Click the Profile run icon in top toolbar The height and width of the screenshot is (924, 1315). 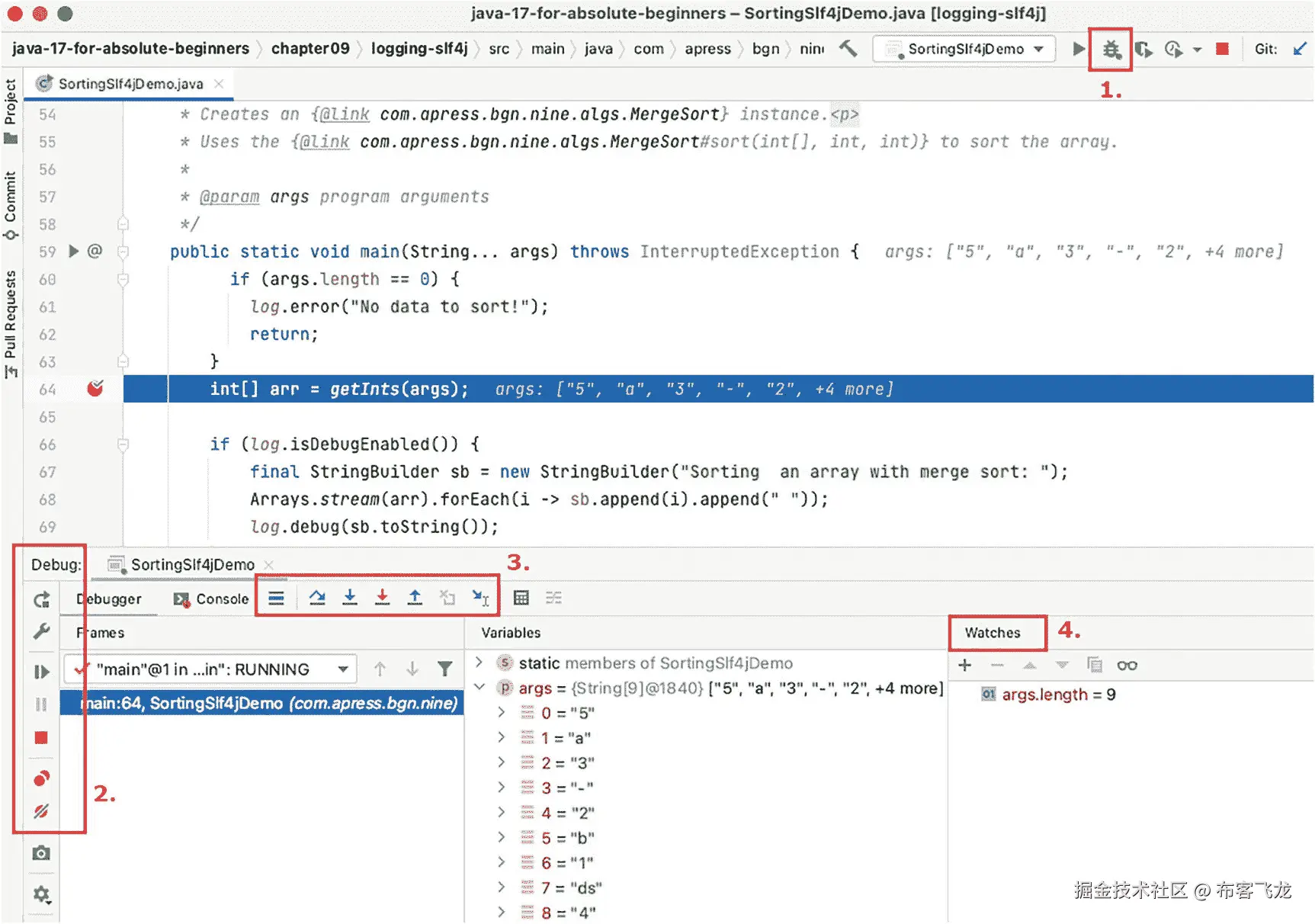pyautogui.click(x=1173, y=50)
